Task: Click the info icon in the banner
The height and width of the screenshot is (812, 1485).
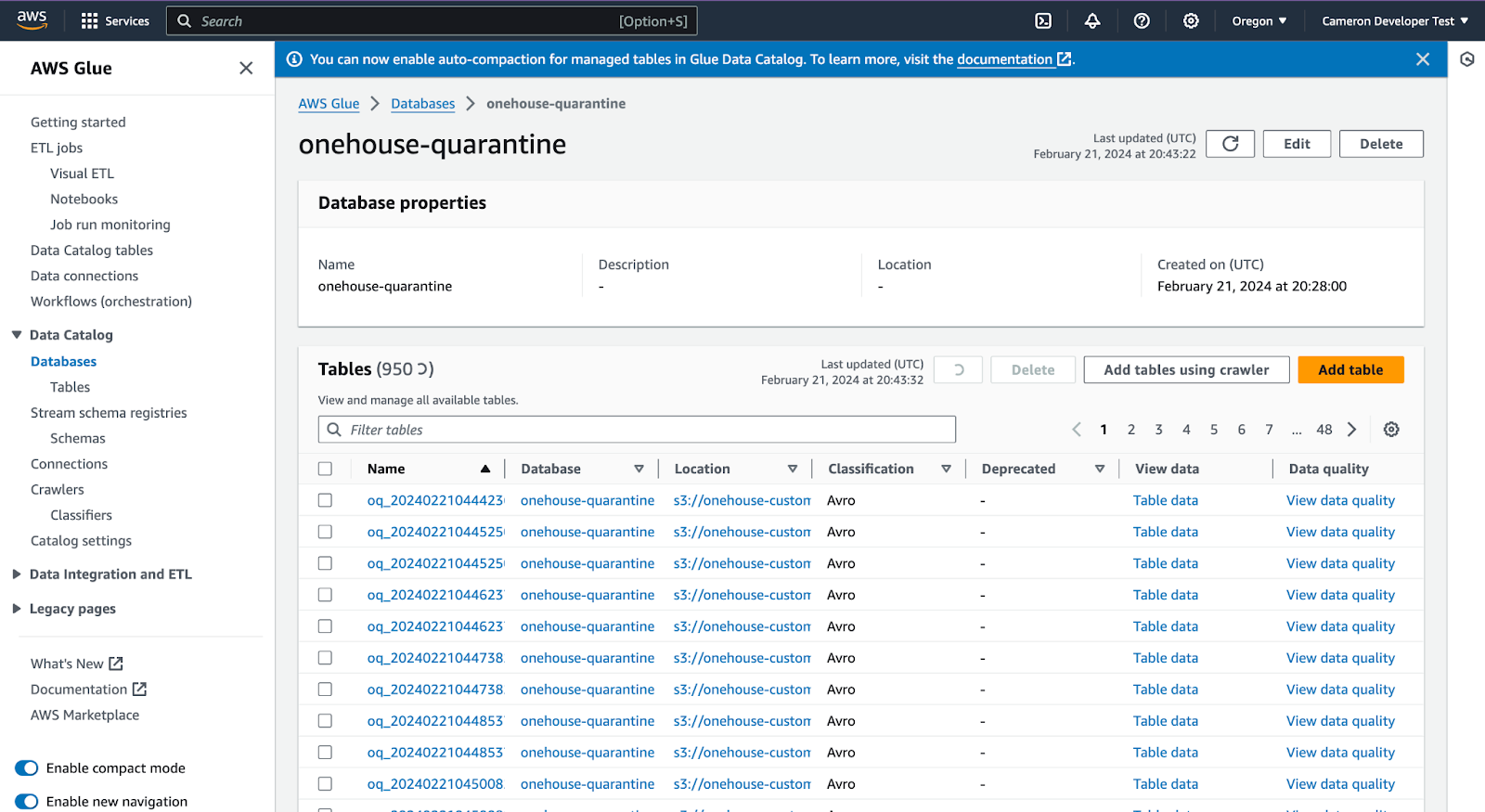Action: [294, 59]
